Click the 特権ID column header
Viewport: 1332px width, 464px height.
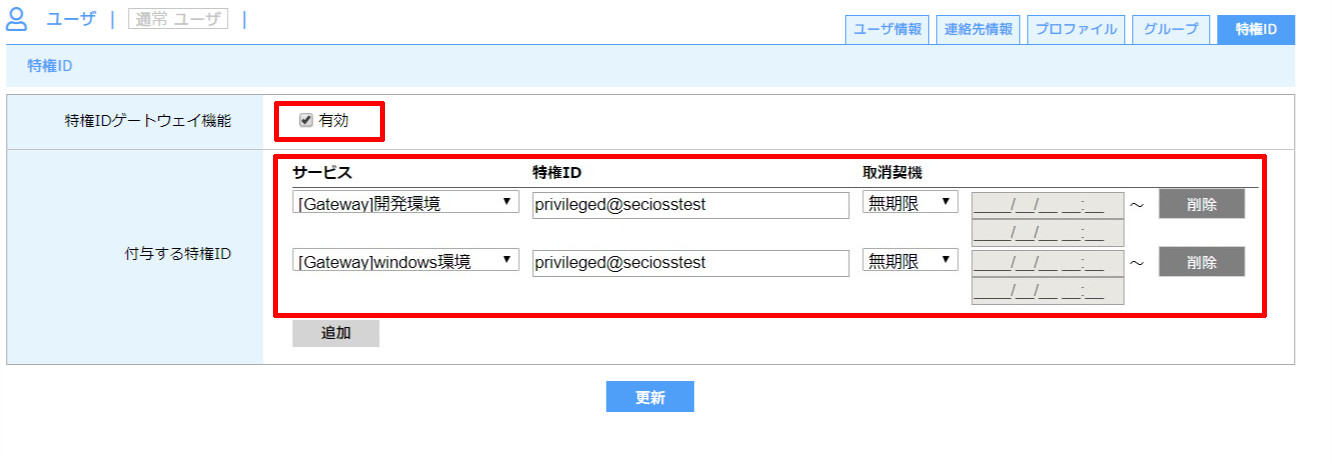pyautogui.click(x=556, y=173)
